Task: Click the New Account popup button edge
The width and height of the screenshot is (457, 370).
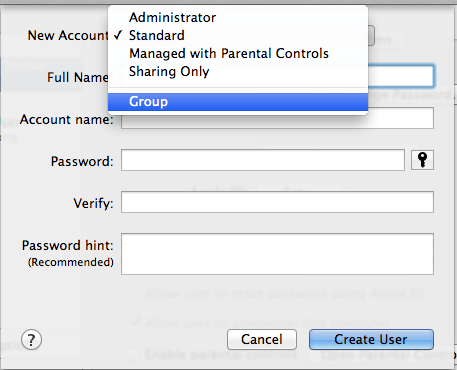Action: [371, 35]
